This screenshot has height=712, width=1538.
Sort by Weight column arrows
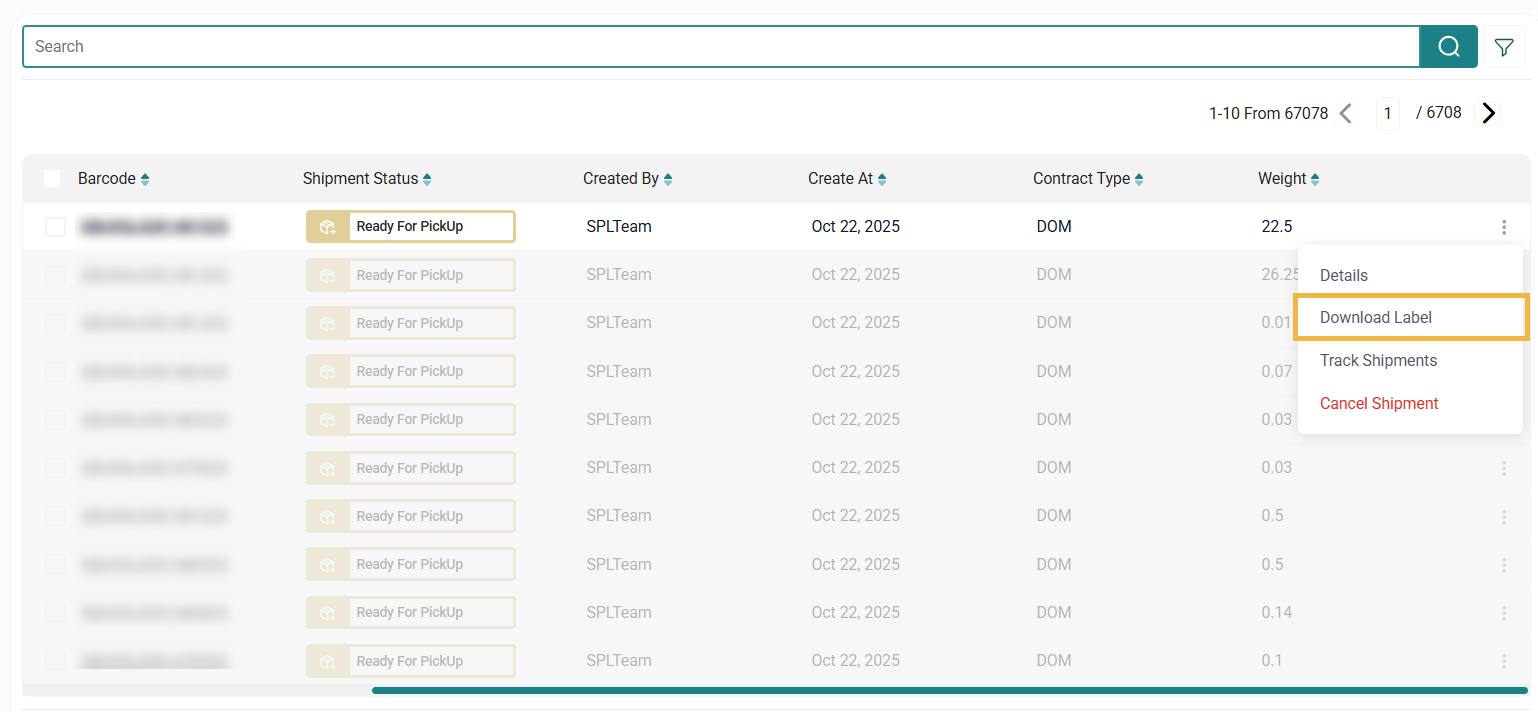pyautogui.click(x=1315, y=179)
